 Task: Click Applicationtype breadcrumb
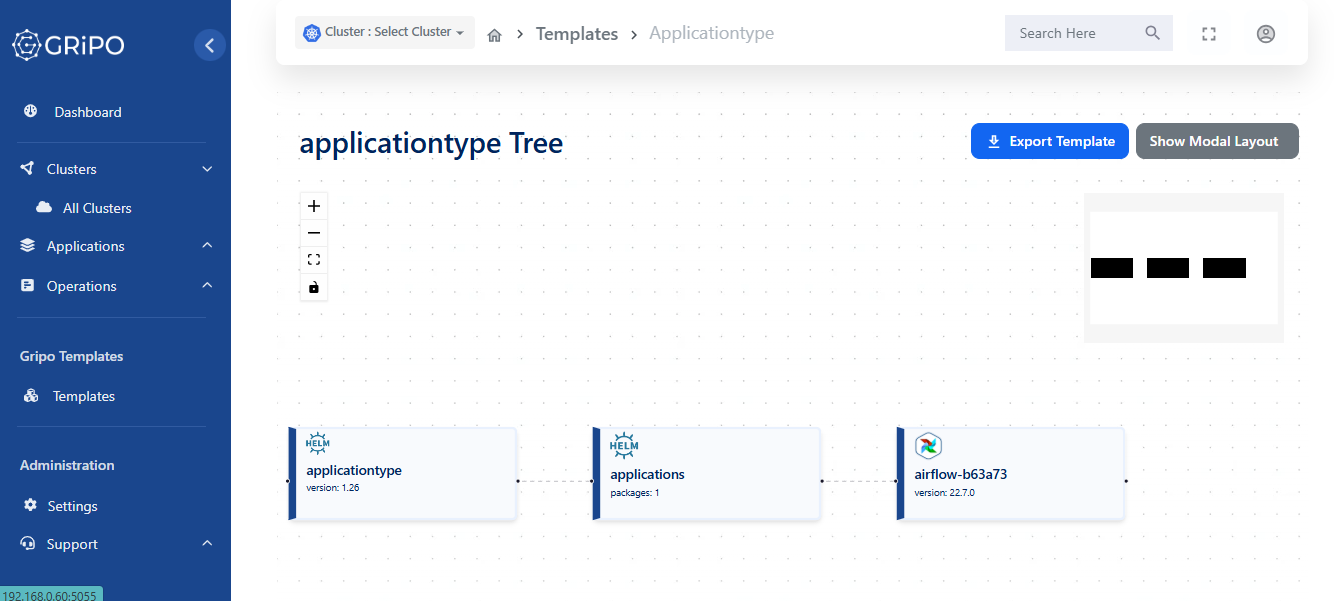(712, 34)
